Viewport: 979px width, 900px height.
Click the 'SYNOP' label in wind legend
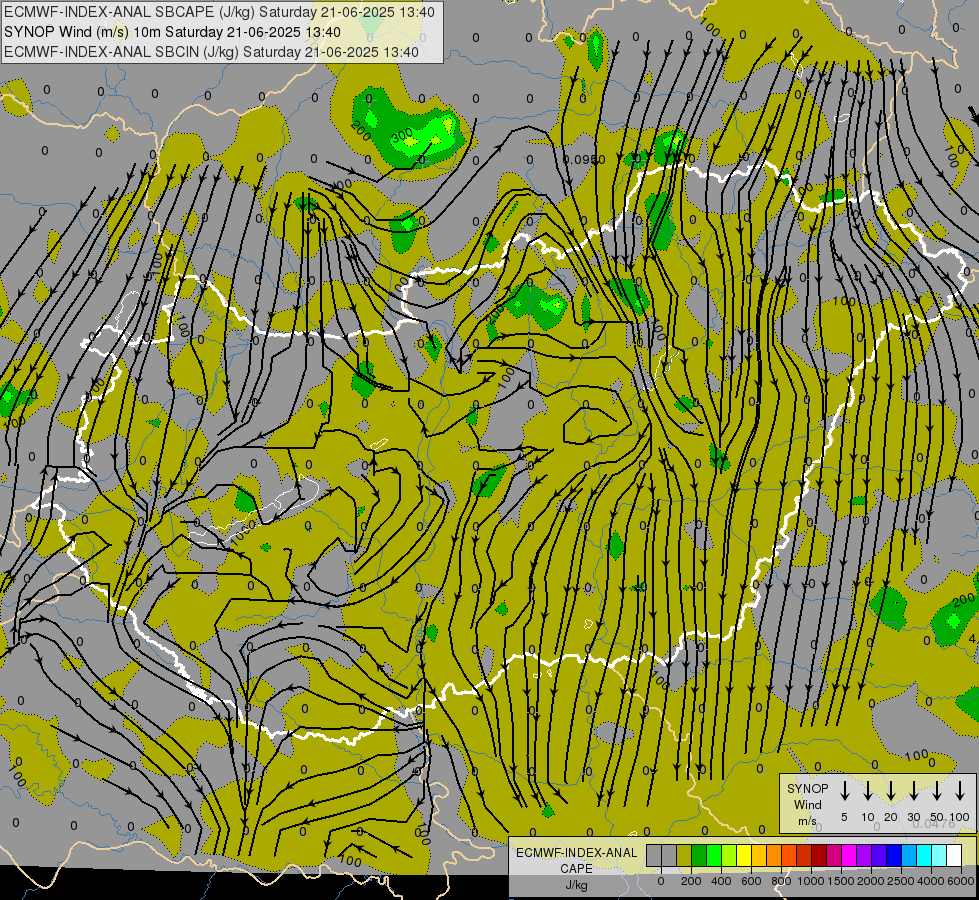click(x=807, y=788)
